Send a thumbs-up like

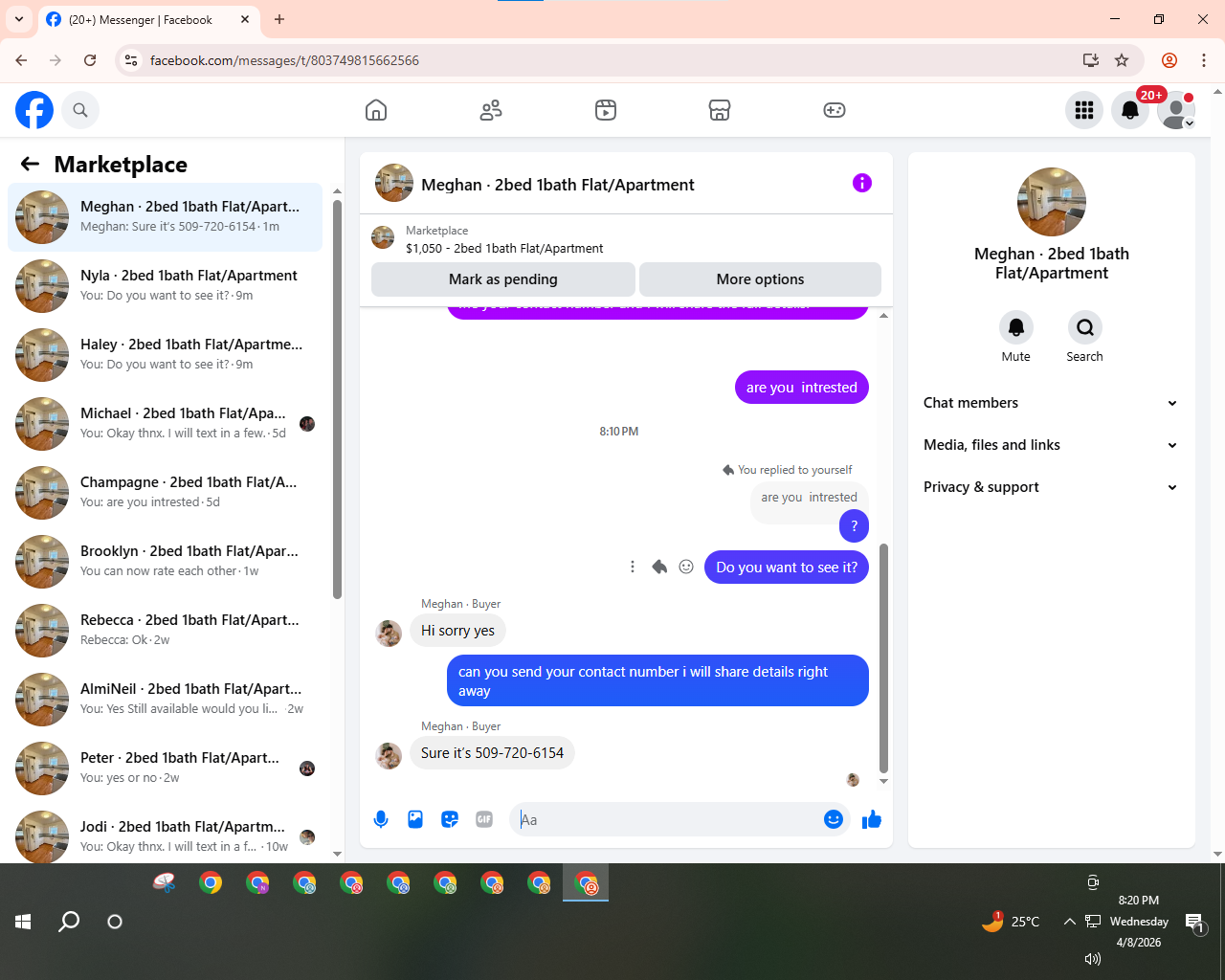[872, 819]
